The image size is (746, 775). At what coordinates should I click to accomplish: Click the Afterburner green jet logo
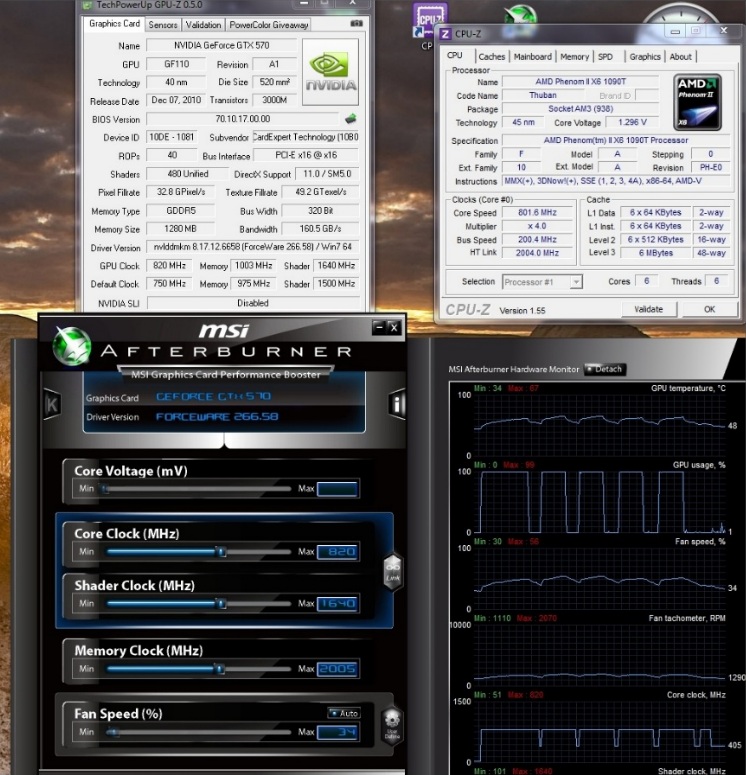point(72,345)
